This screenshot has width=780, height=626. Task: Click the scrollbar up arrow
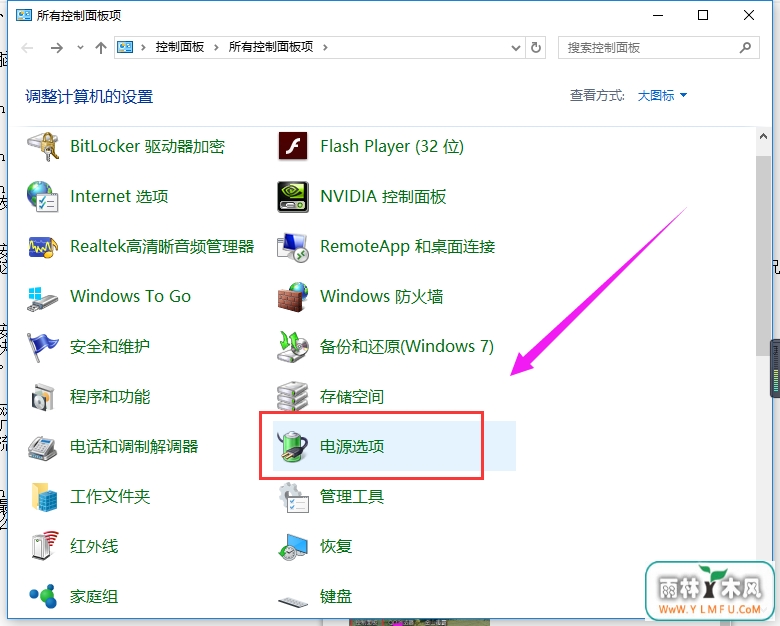click(x=763, y=136)
